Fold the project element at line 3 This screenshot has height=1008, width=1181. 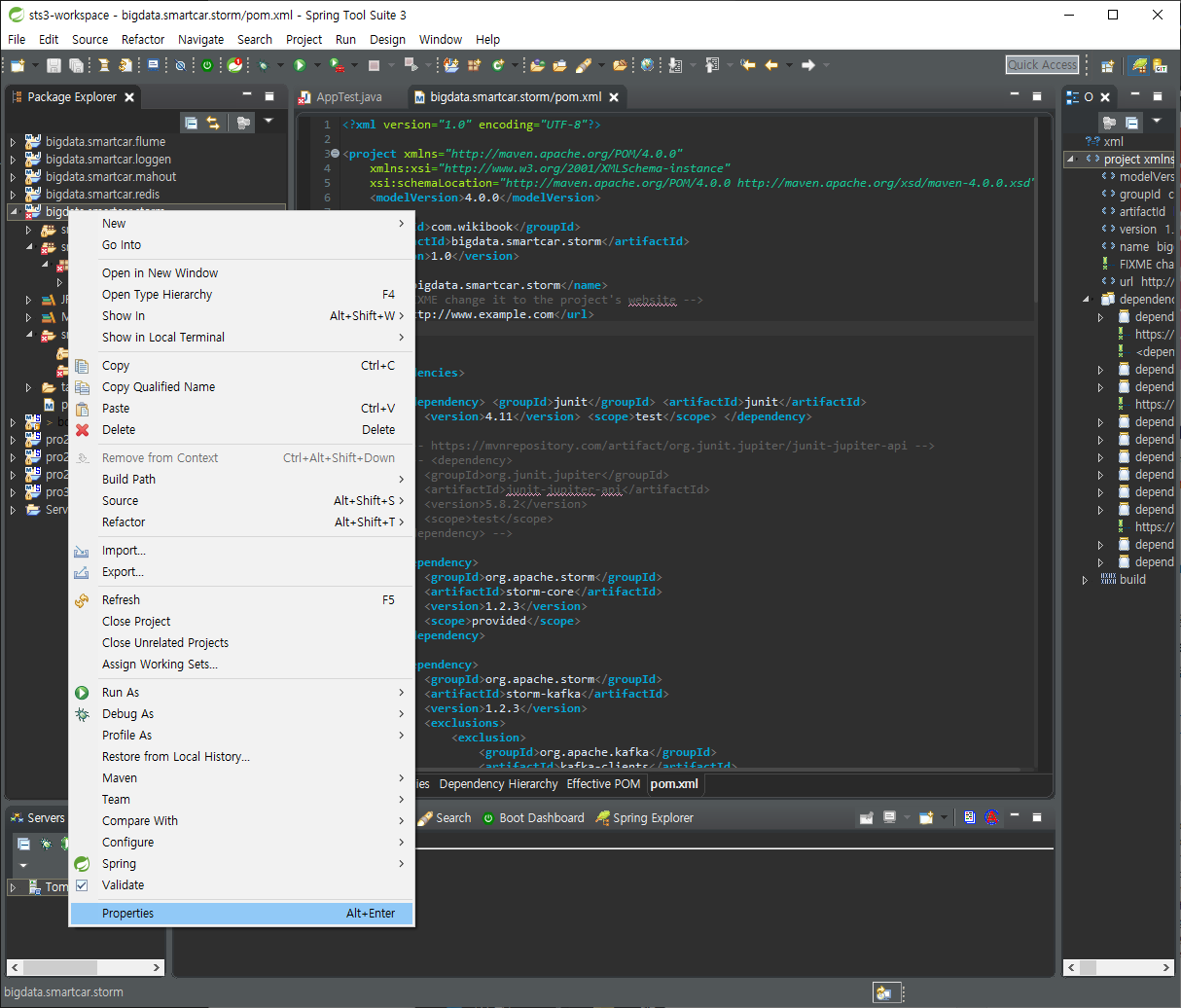(x=335, y=154)
